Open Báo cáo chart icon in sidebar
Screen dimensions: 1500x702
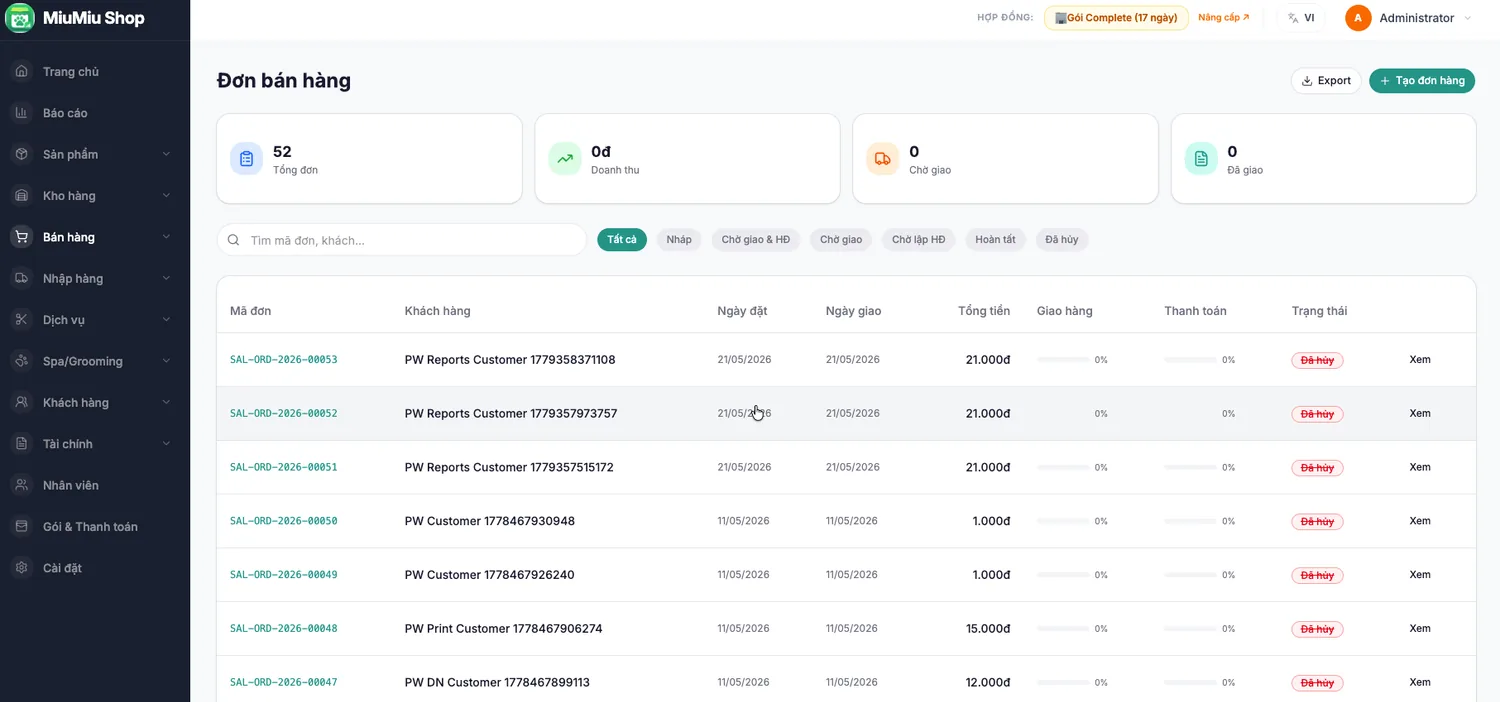(21, 113)
